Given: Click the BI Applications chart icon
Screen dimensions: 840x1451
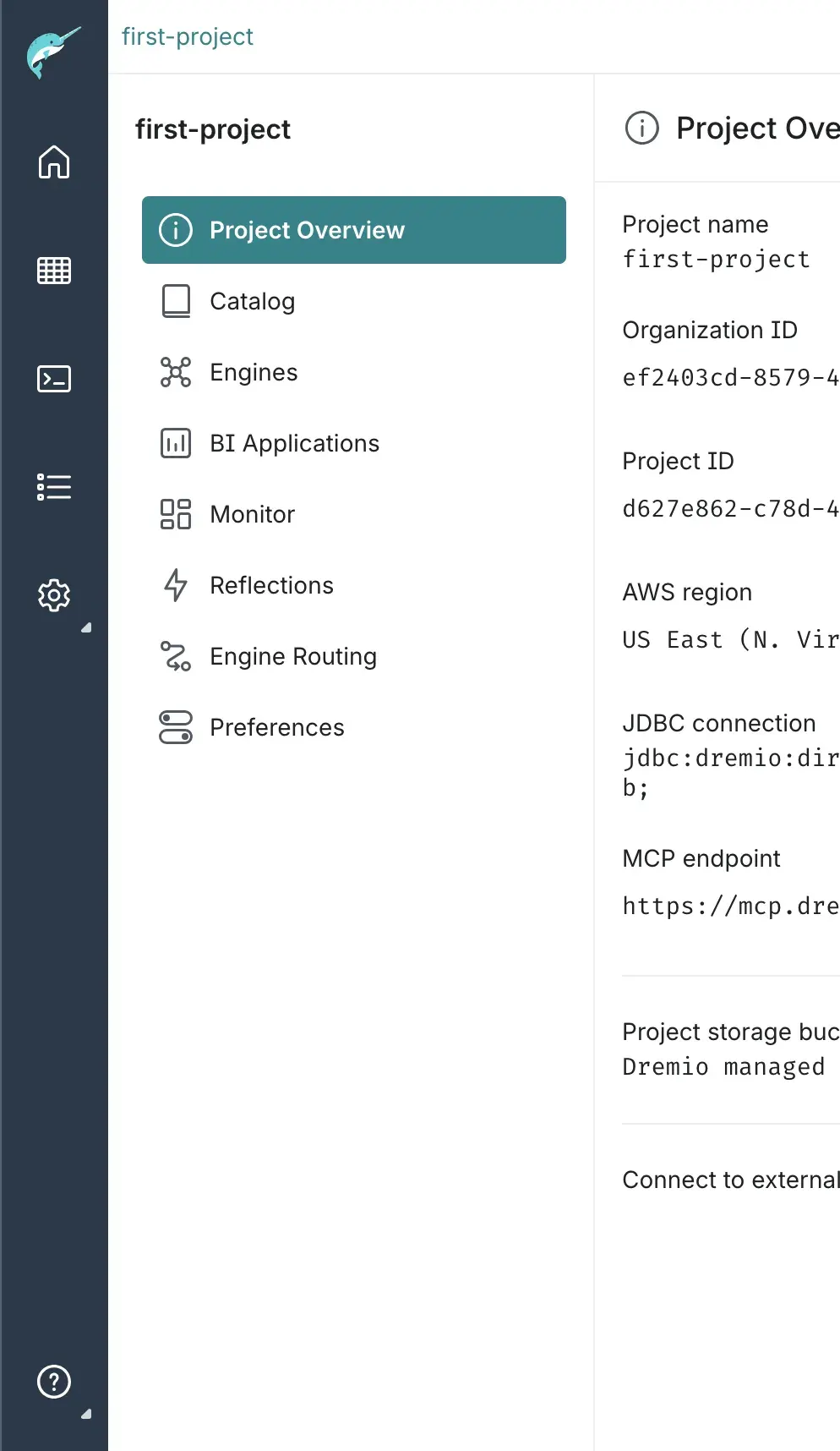Looking at the screenshot, I should [x=176, y=443].
